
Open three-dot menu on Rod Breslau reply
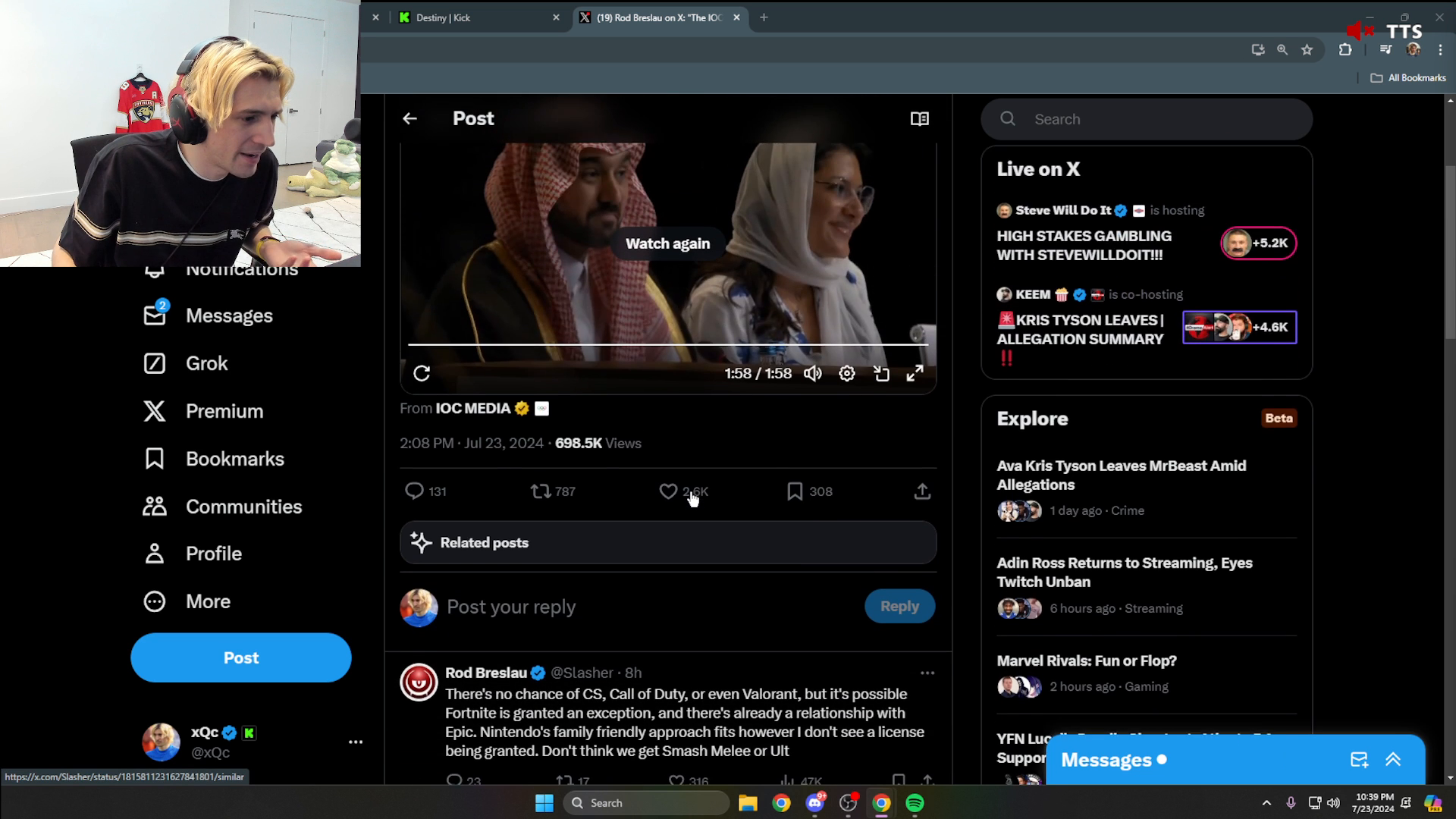pyautogui.click(x=927, y=673)
